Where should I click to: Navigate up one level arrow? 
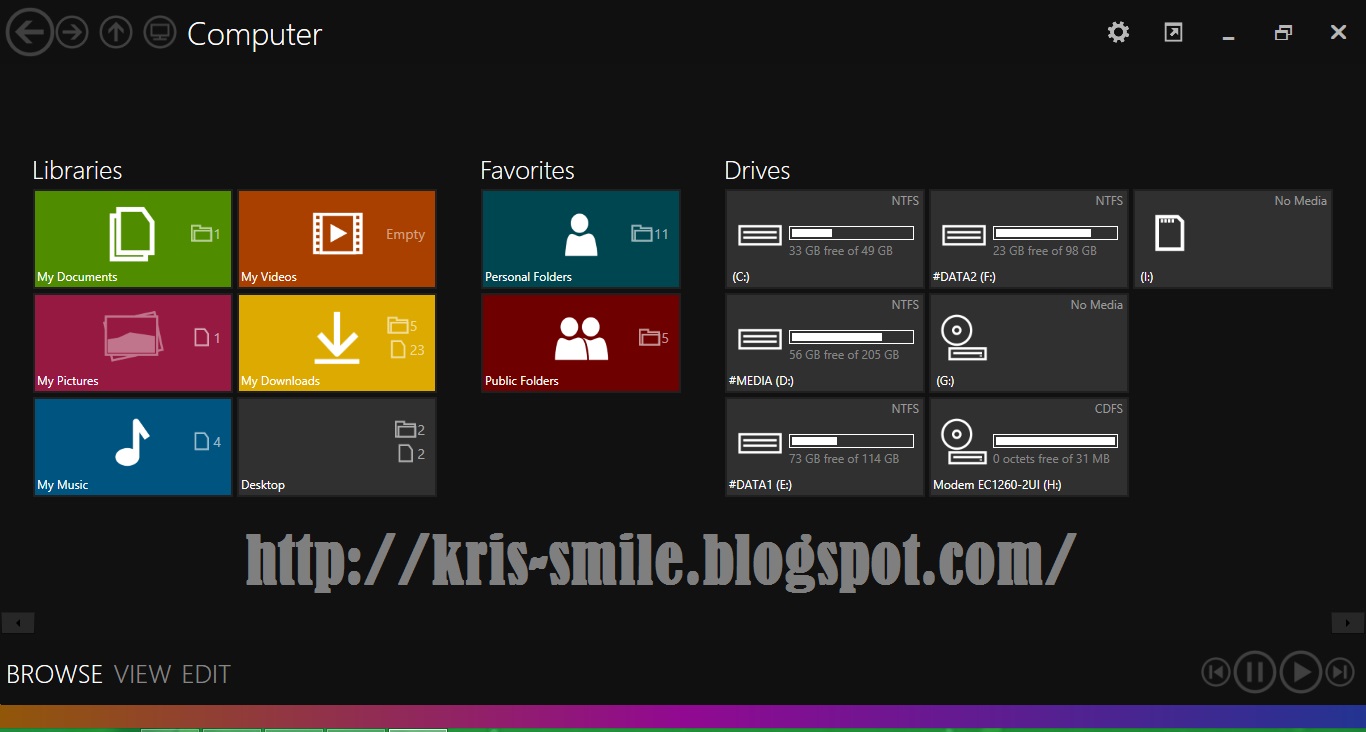click(116, 32)
